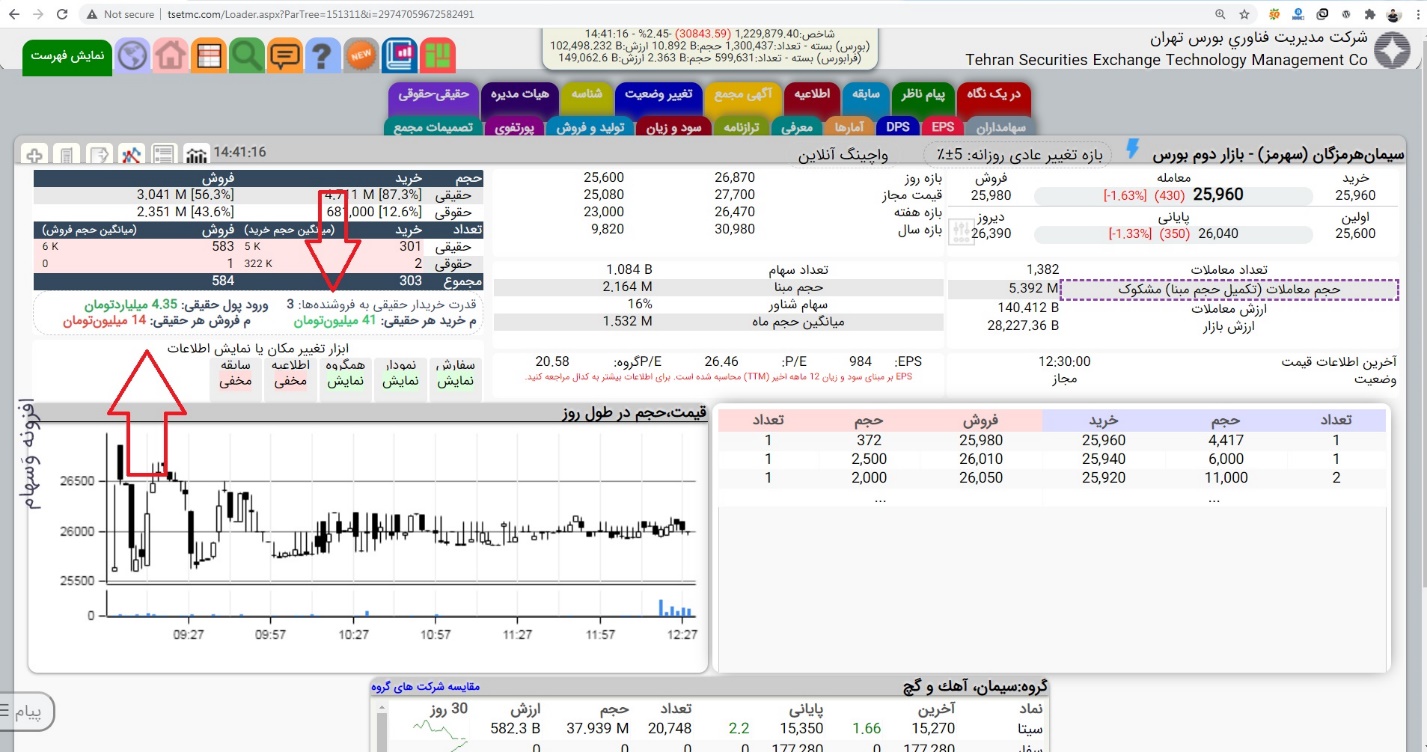1427x752 pixels.
Task: Click the note export icon in panel header
Action: [x=99, y=155]
